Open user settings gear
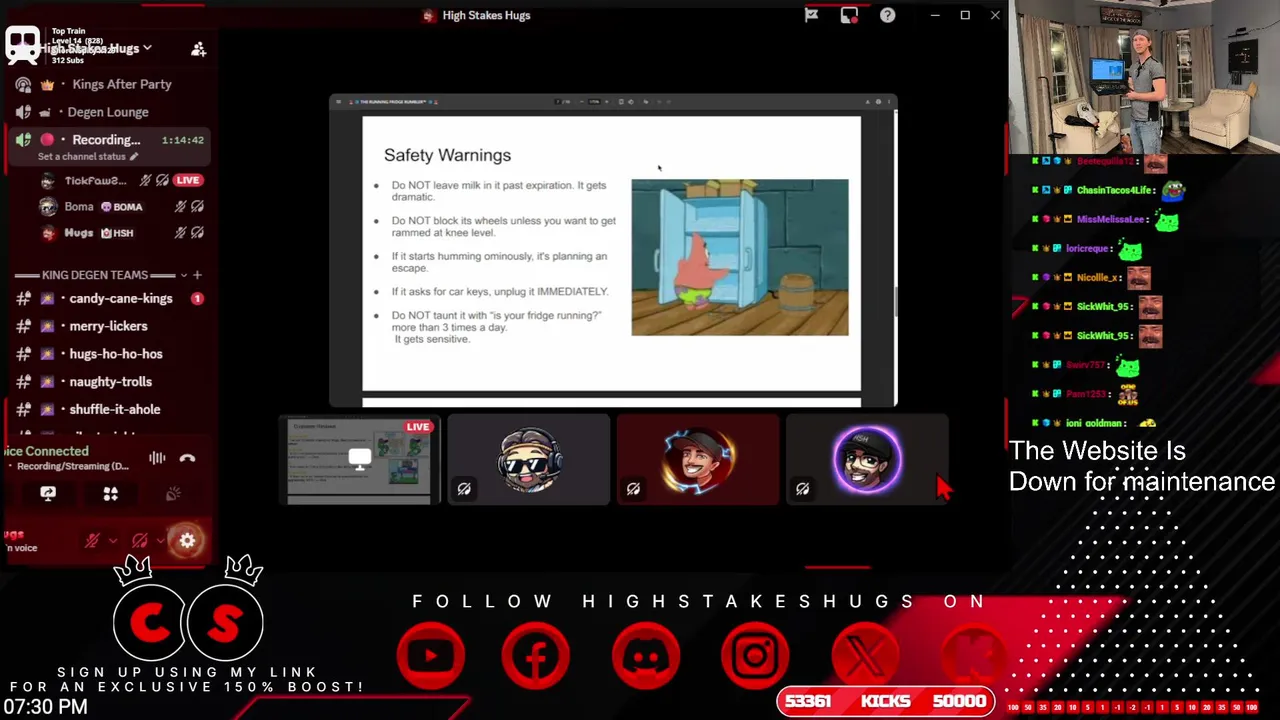The height and width of the screenshot is (720, 1280). [x=187, y=541]
